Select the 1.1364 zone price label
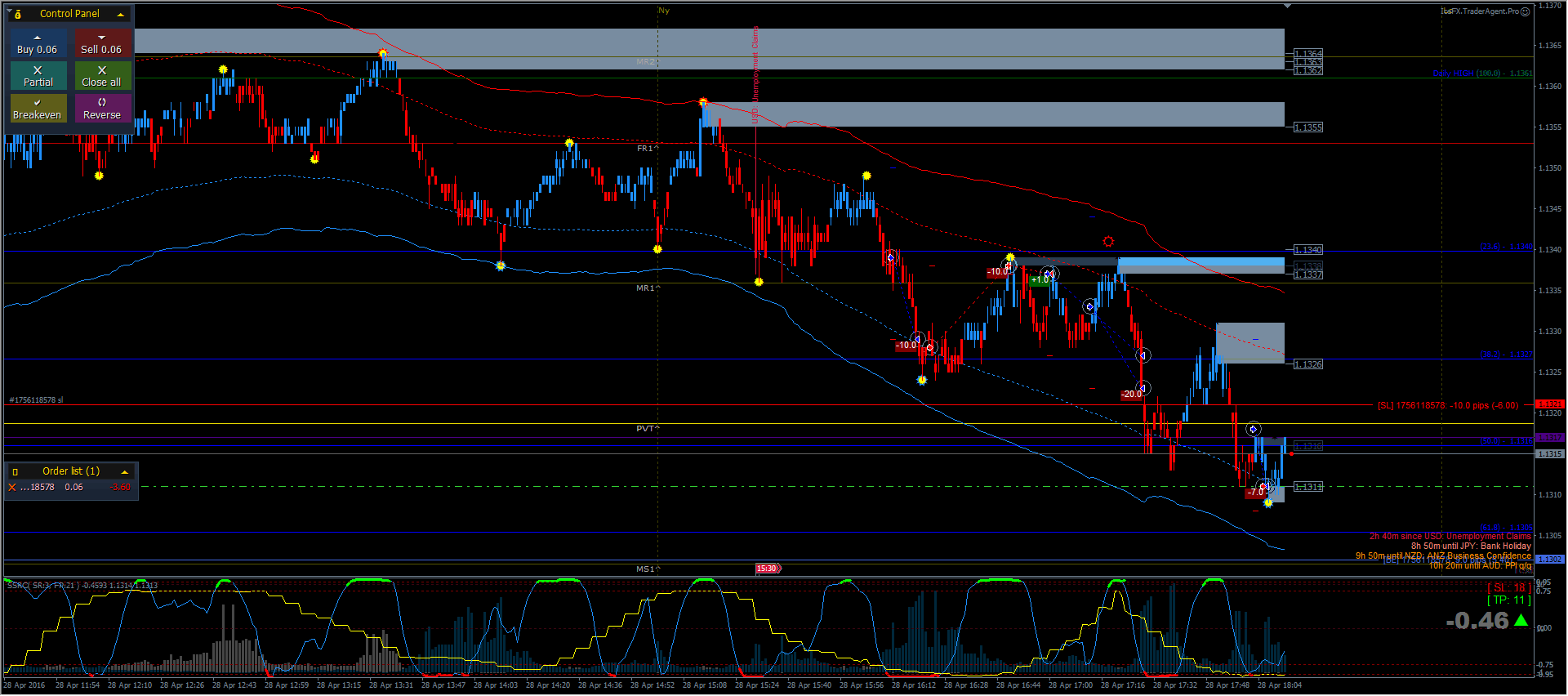The height and width of the screenshot is (696, 1568). pos(1308,54)
